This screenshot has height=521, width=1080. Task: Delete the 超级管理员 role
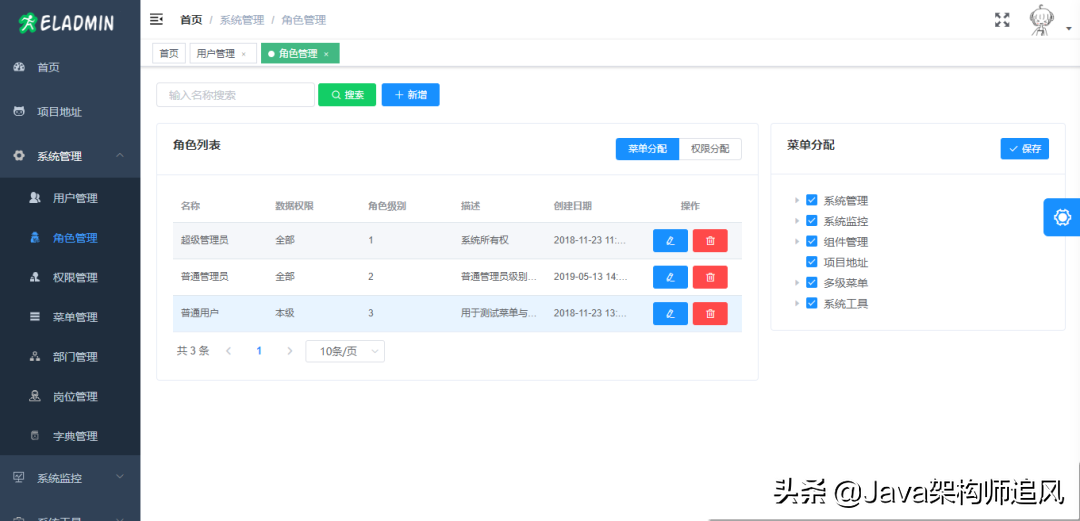pyautogui.click(x=710, y=241)
